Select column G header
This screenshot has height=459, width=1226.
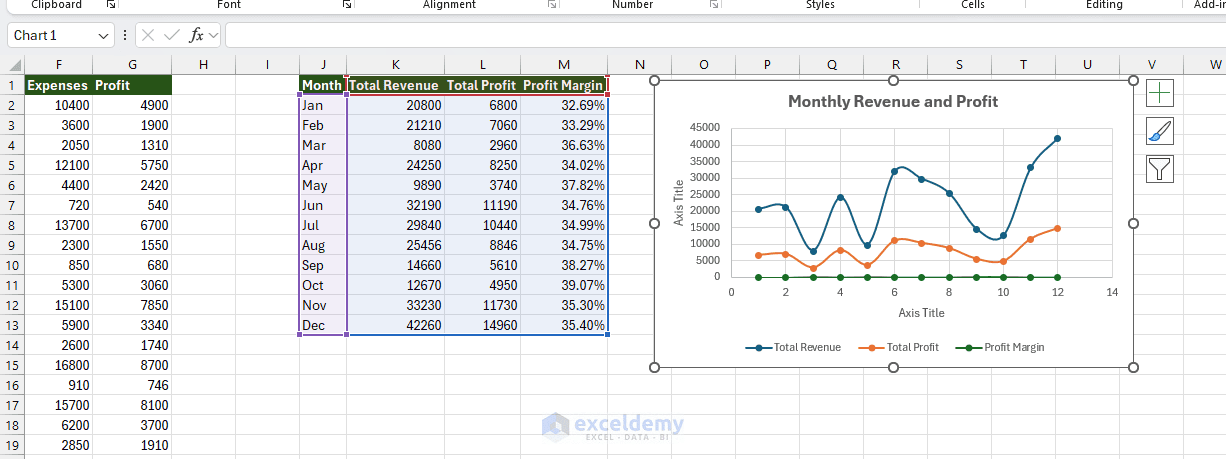(x=132, y=64)
